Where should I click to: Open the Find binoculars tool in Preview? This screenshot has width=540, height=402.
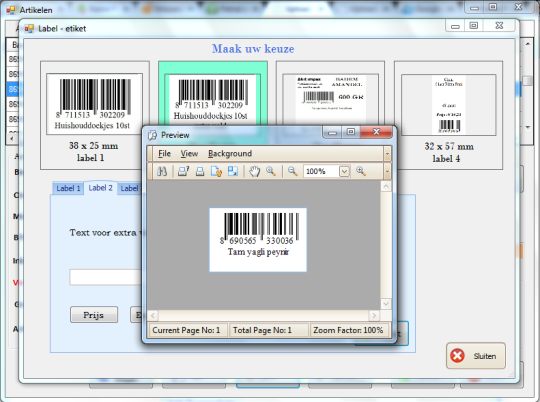pyautogui.click(x=162, y=171)
